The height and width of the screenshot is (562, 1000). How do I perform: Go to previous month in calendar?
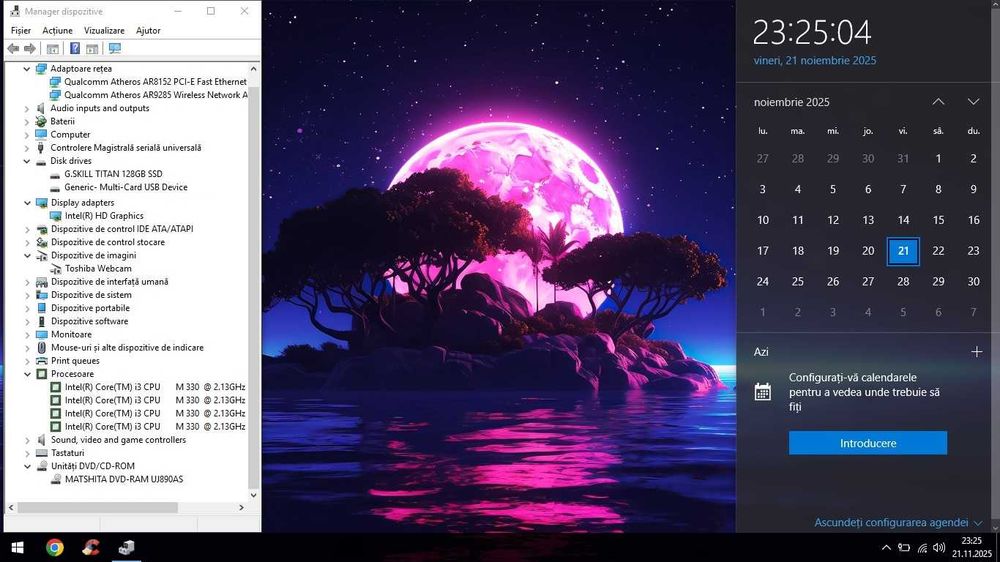pos(938,102)
